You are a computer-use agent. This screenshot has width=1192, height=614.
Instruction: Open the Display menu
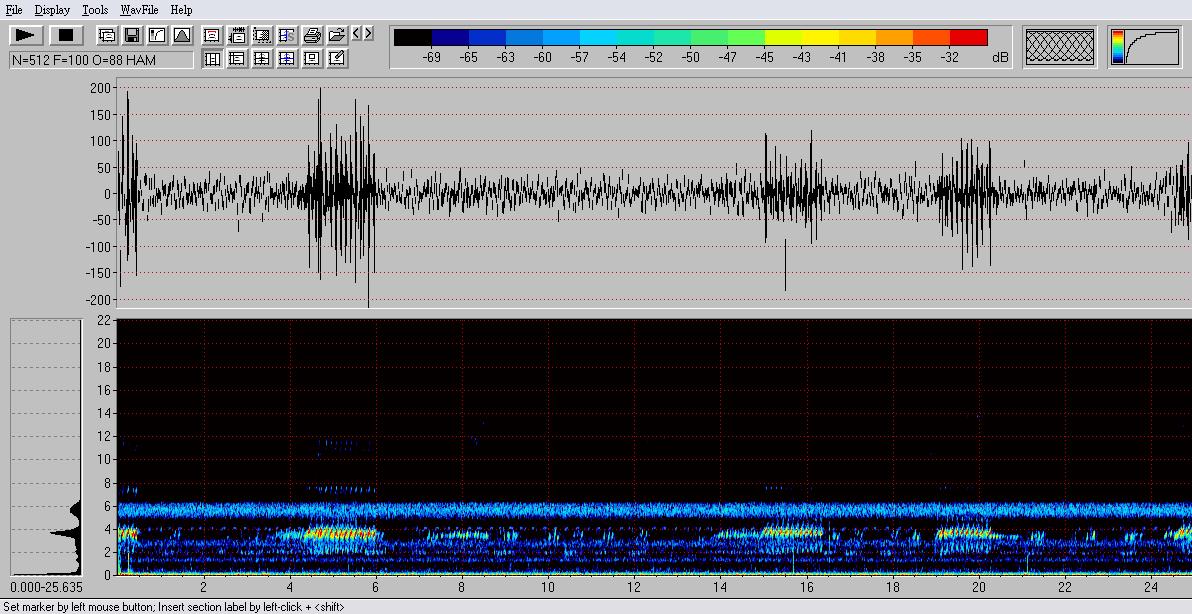52,10
